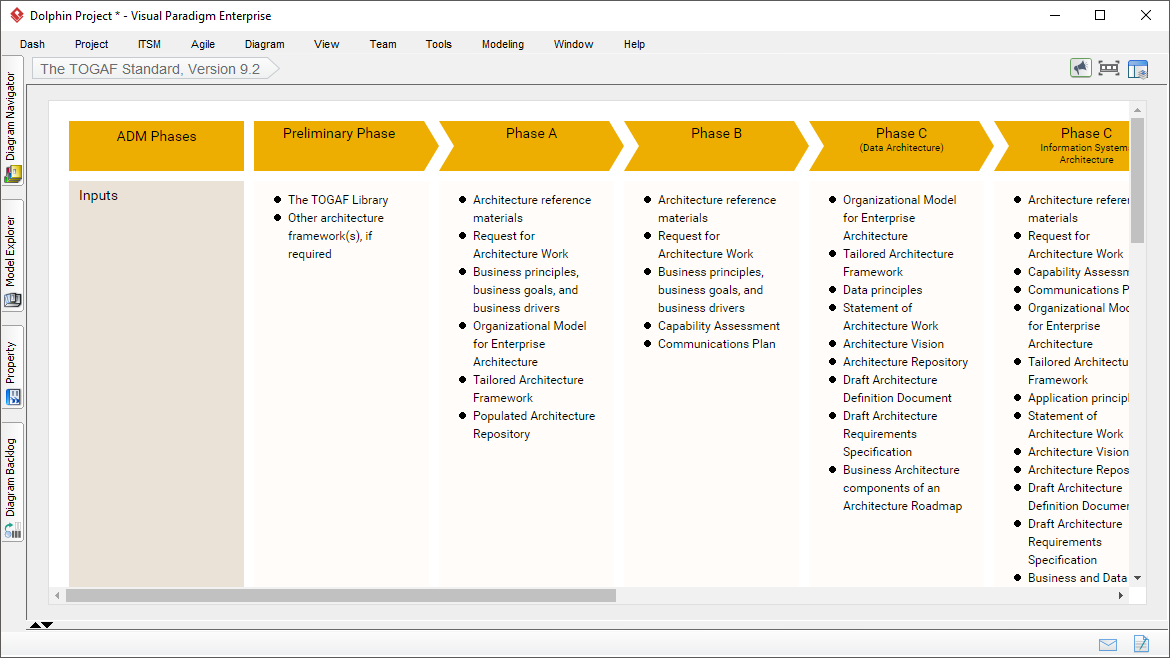Click the horizontal scrollbar right arrow
The height and width of the screenshot is (658, 1170).
coord(1121,595)
